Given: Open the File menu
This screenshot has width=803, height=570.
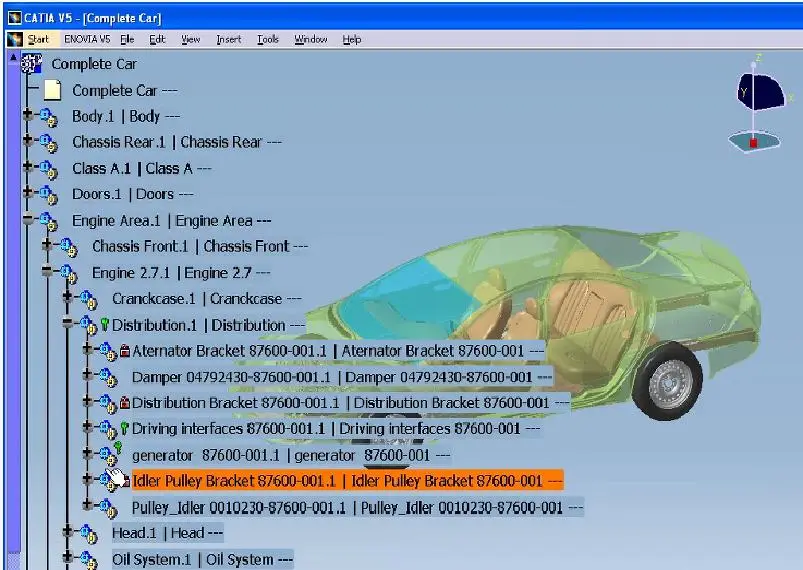Looking at the screenshot, I should tap(127, 39).
